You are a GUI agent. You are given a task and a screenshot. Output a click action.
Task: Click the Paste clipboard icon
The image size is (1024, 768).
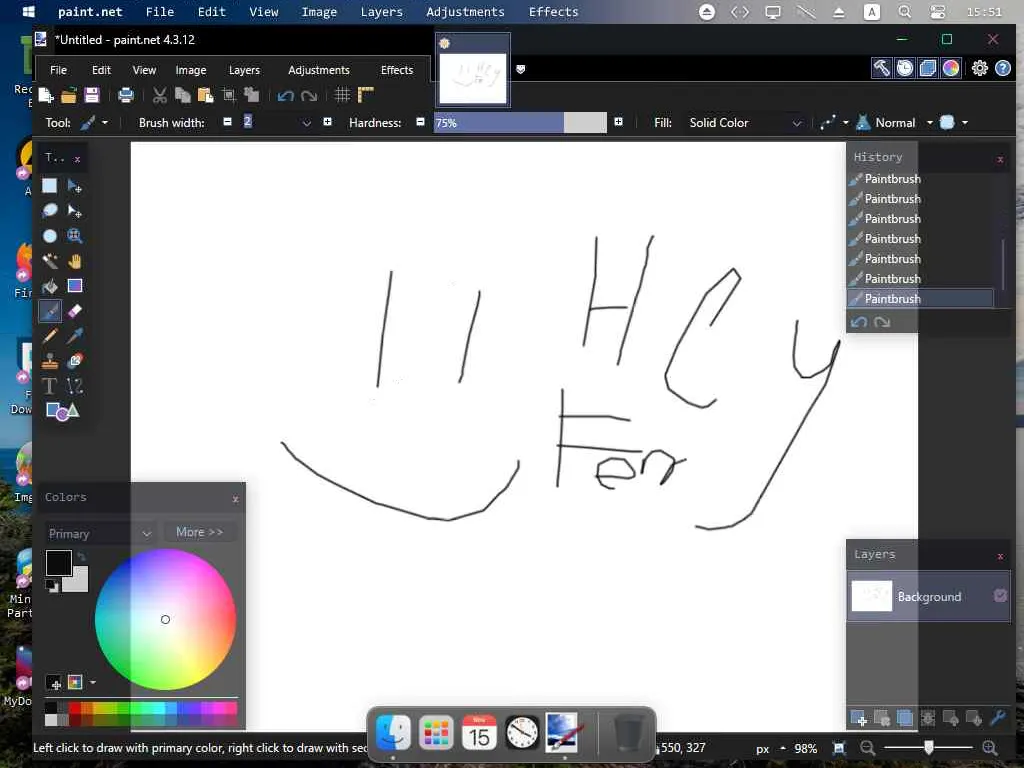click(205, 95)
